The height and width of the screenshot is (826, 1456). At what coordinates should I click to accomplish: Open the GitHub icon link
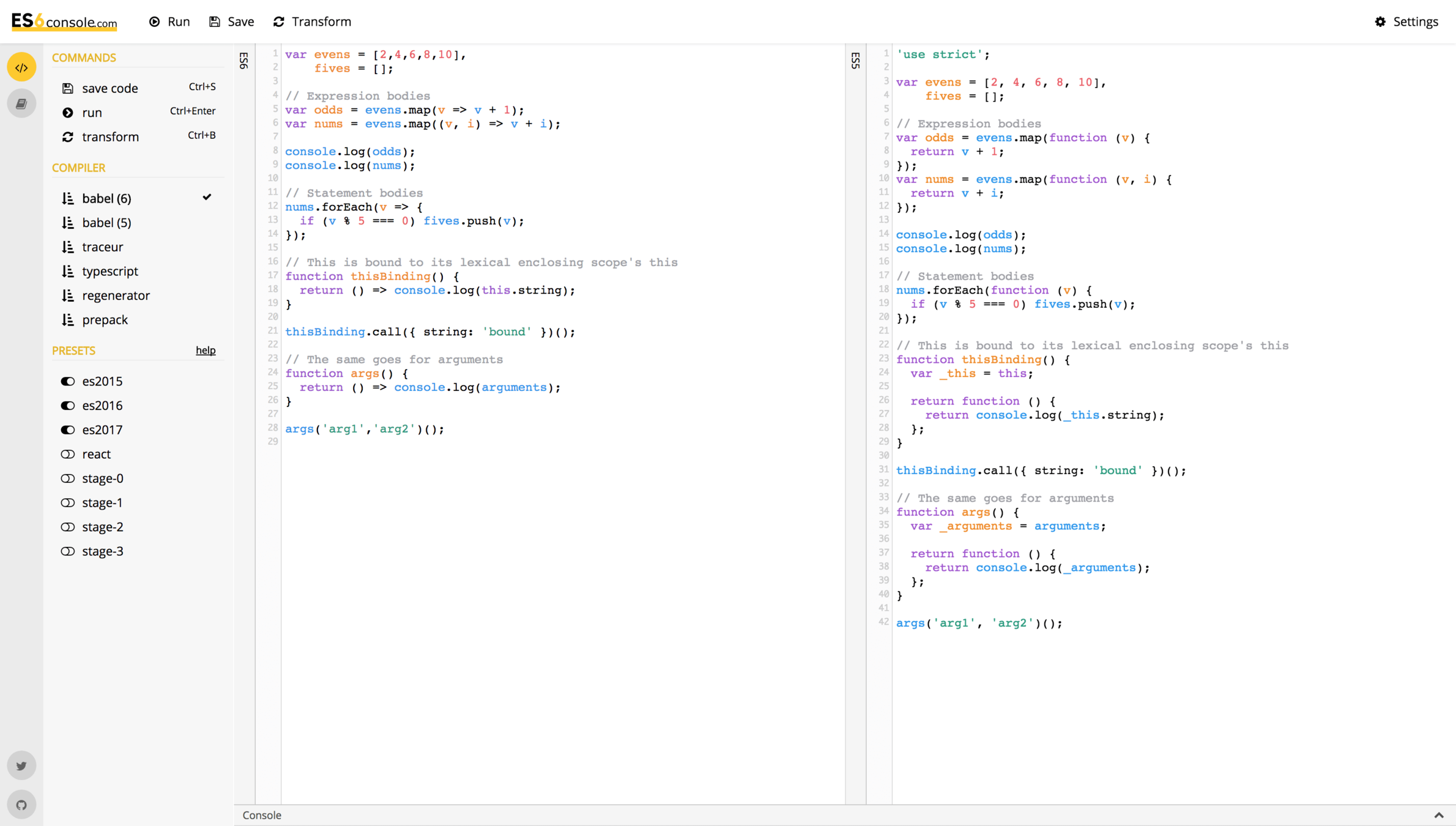(x=21, y=805)
